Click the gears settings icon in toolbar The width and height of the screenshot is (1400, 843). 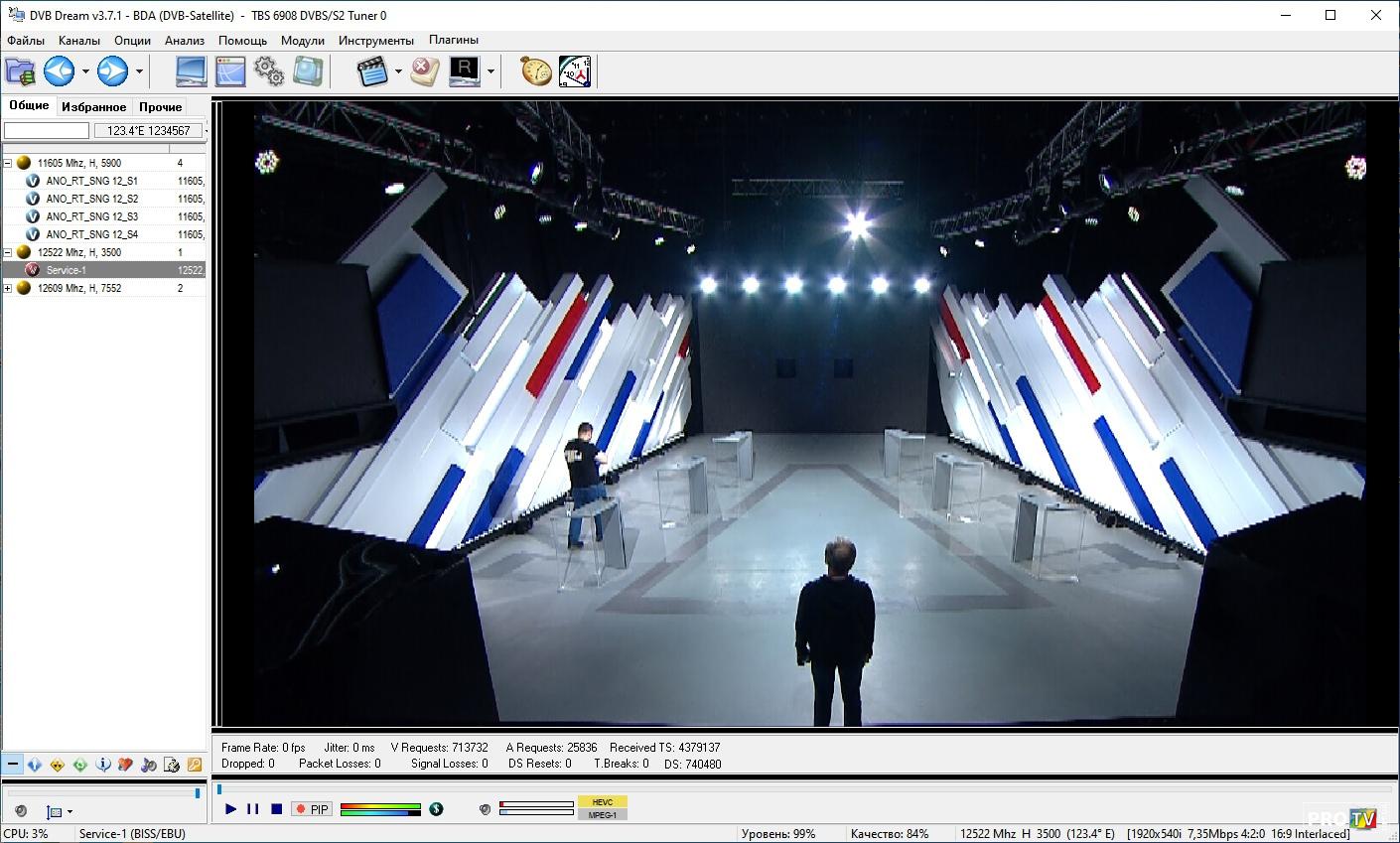(268, 71)
